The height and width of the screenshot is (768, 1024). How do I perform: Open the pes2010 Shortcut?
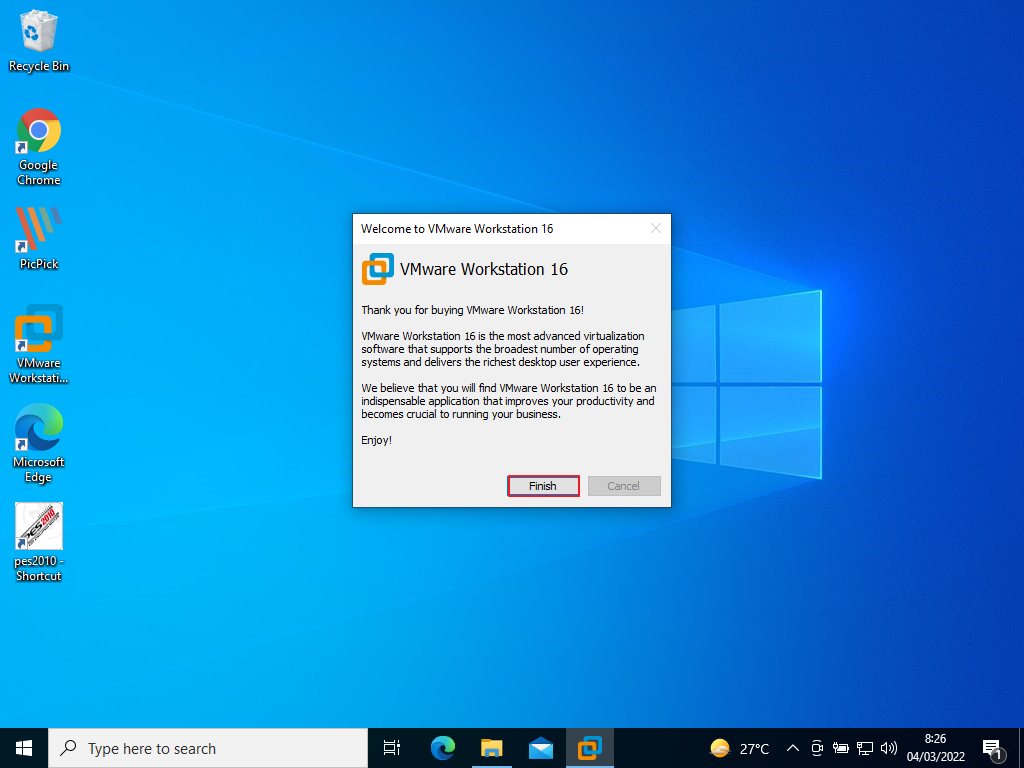point(38,526)
